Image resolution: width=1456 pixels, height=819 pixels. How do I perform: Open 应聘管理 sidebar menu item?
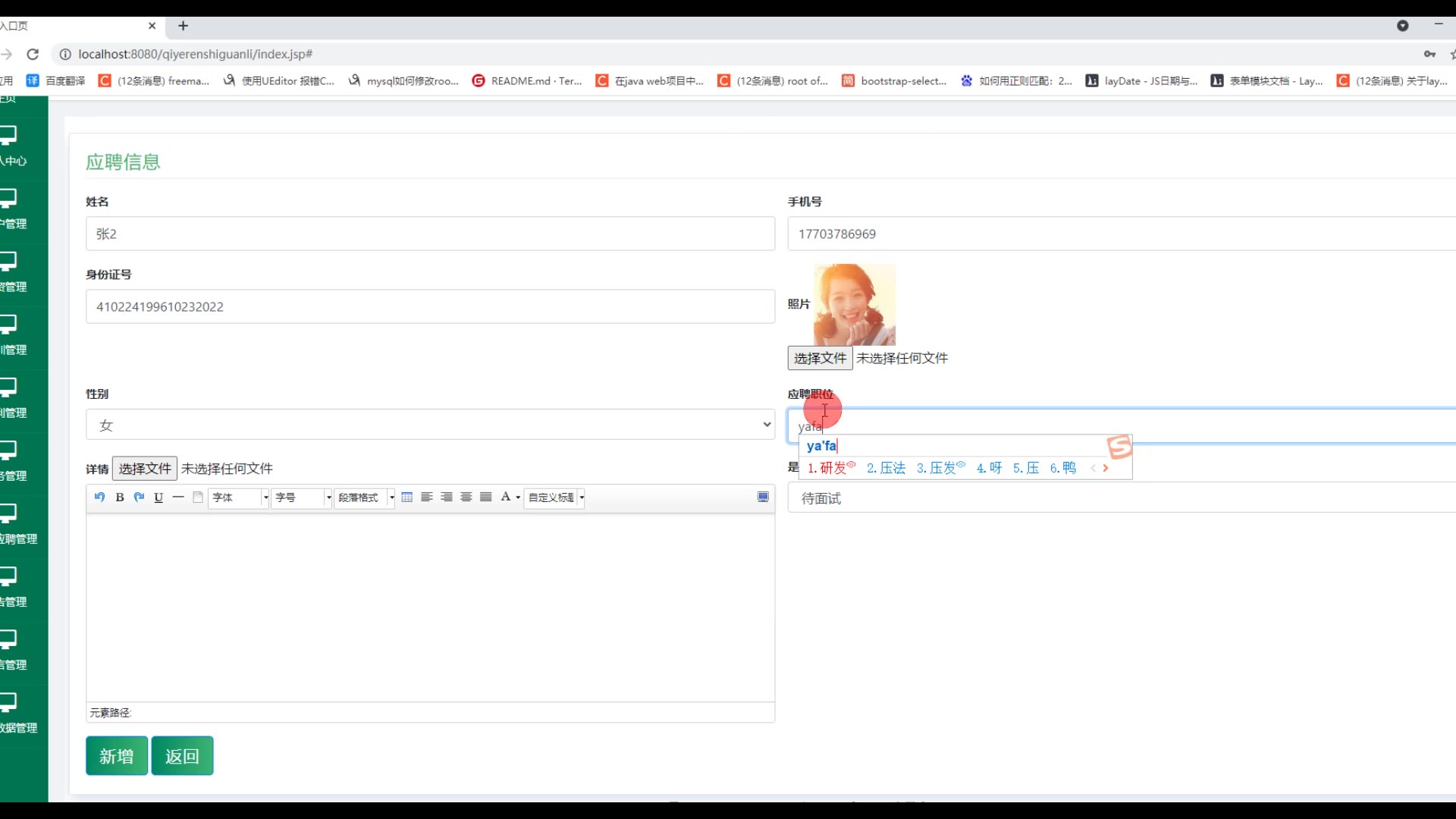[18, 524]
